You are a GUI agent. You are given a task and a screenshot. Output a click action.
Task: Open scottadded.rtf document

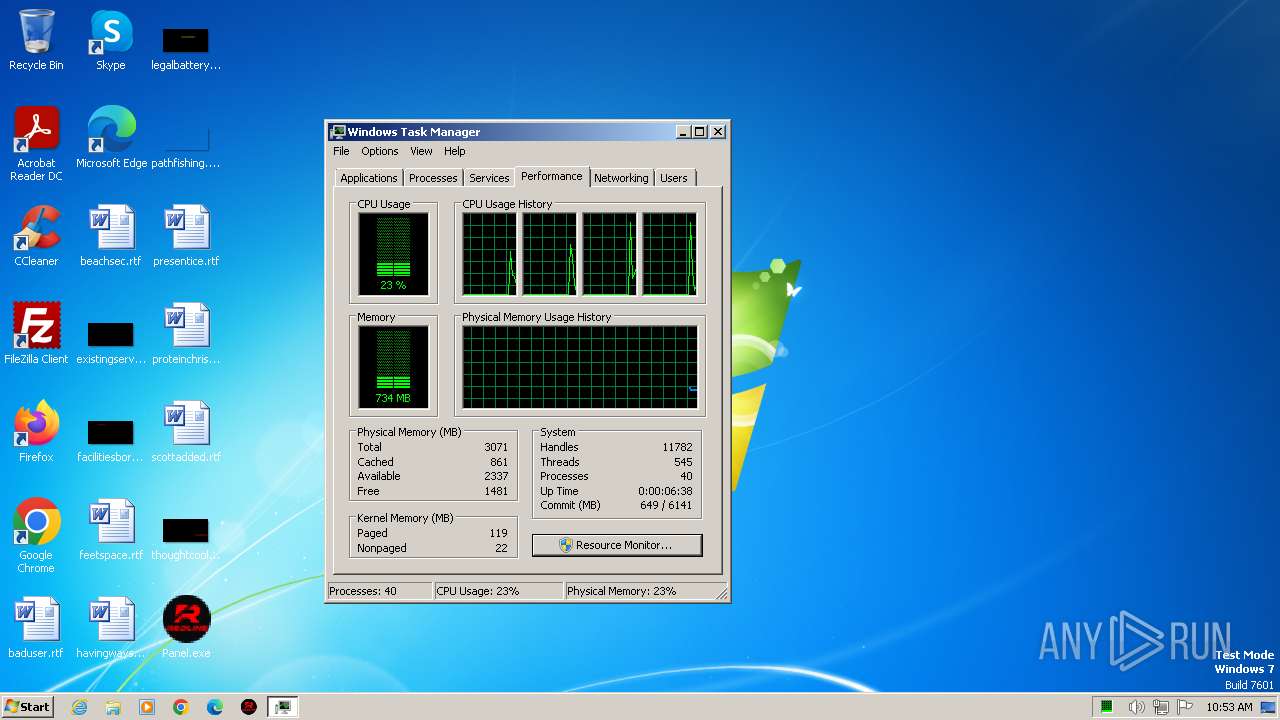tap(186, 431)
